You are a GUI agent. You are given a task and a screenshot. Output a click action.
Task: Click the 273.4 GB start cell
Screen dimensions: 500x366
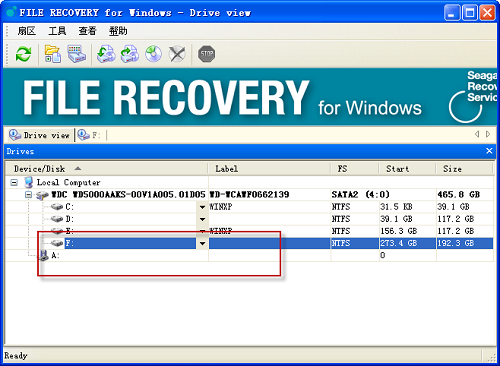399,243
